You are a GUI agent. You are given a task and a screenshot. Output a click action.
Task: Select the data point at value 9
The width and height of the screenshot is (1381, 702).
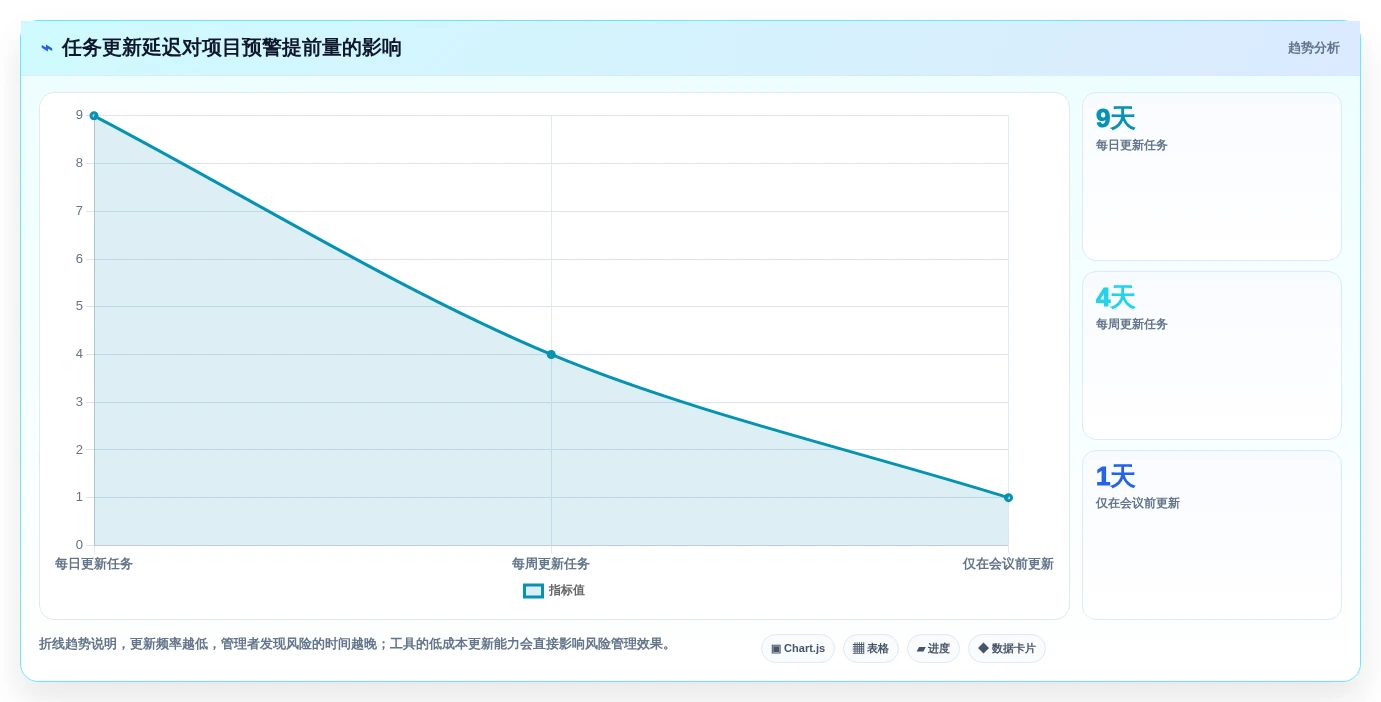point(94,116)
